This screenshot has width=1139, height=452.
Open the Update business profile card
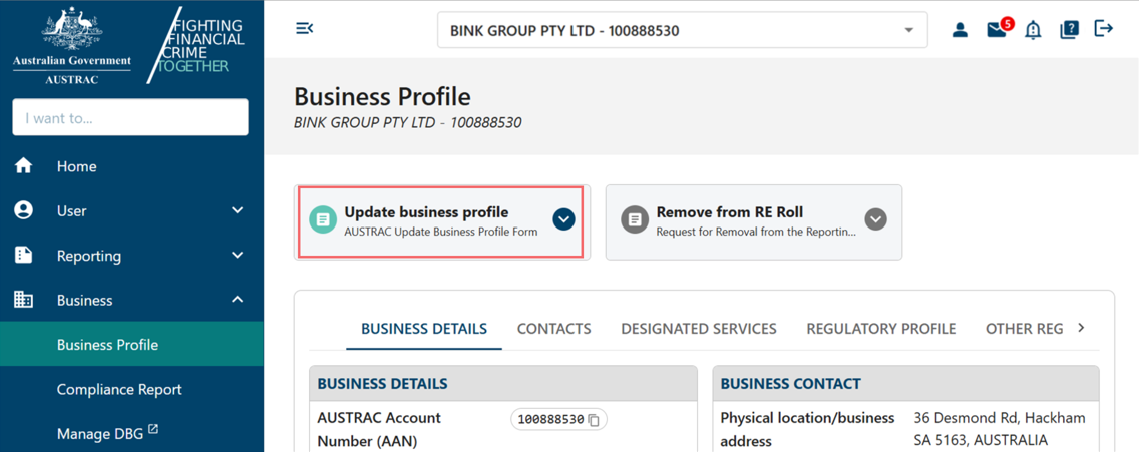coord(442,221)
